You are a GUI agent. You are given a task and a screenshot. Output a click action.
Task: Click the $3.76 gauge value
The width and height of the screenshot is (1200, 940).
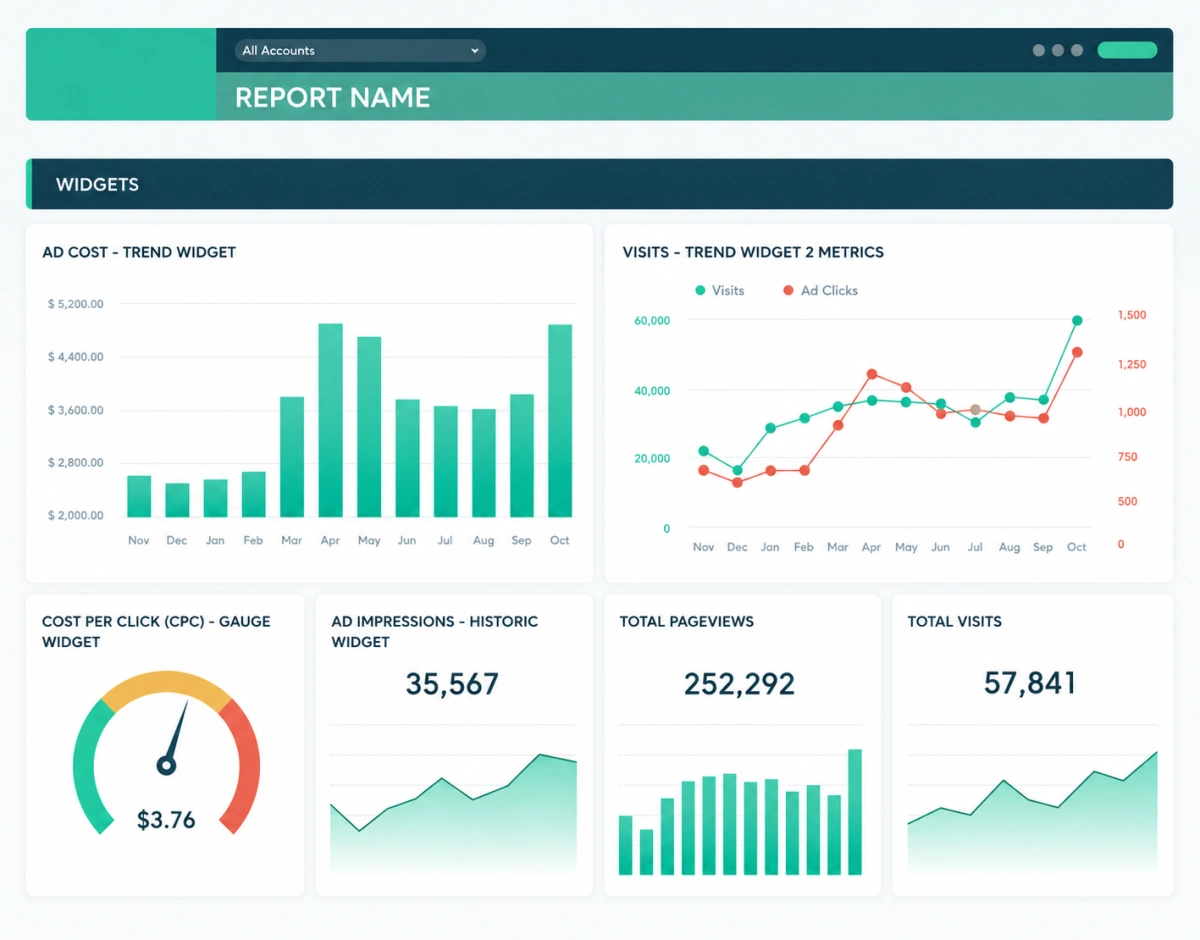pyautogui.click(x=166, y=820)
